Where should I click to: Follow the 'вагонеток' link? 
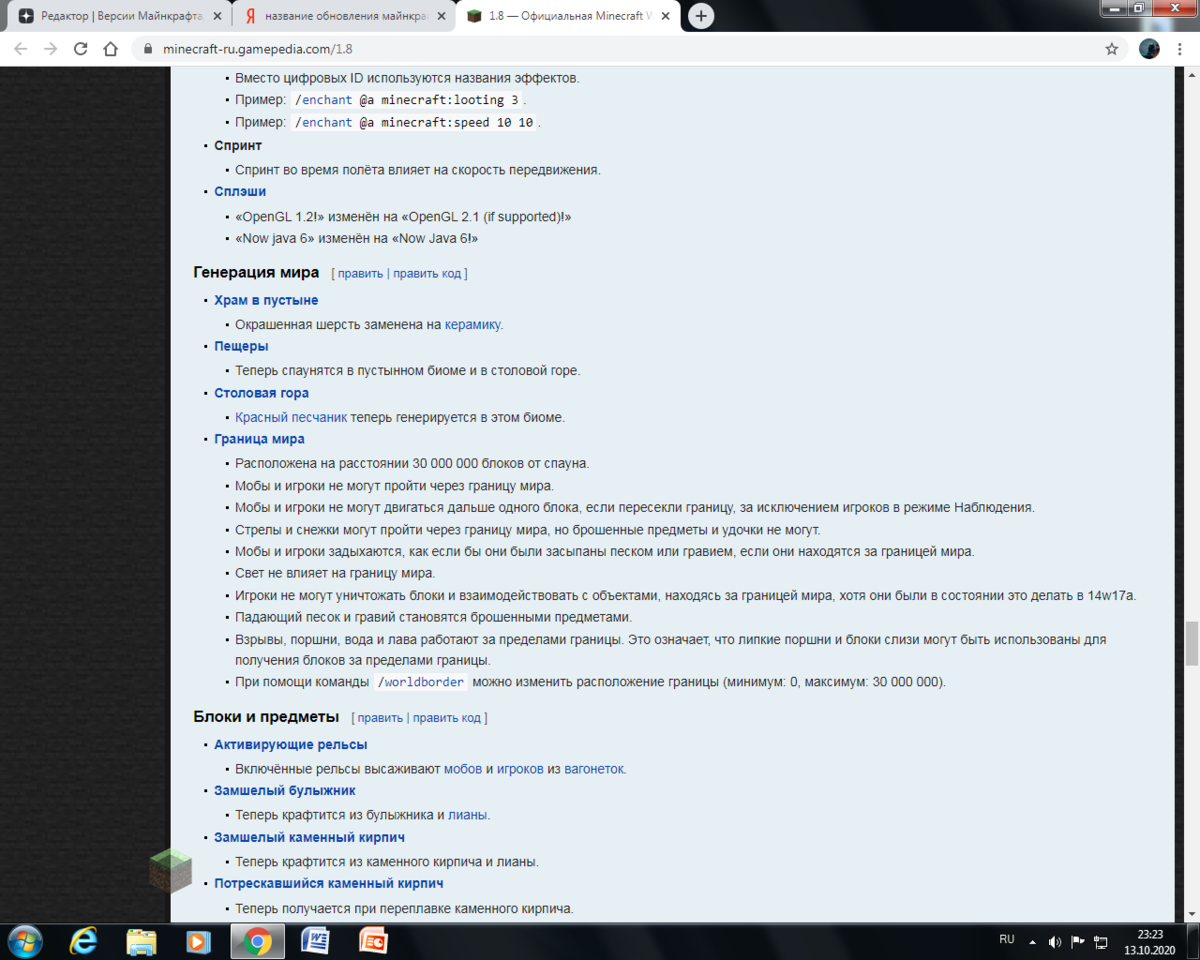click(x=594, y=769)
